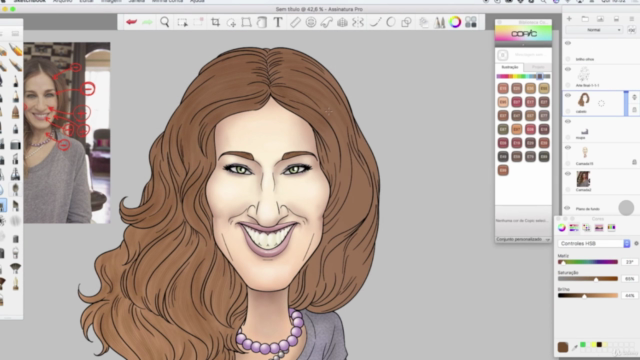The image size is (640, 360).
Task: Hide the Camada15 layer
Action: click(568, 147)
